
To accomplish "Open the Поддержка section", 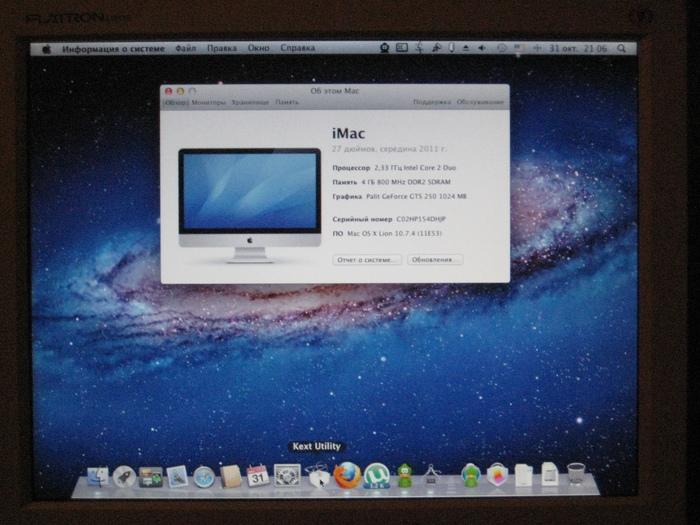I will pos(432,102).
